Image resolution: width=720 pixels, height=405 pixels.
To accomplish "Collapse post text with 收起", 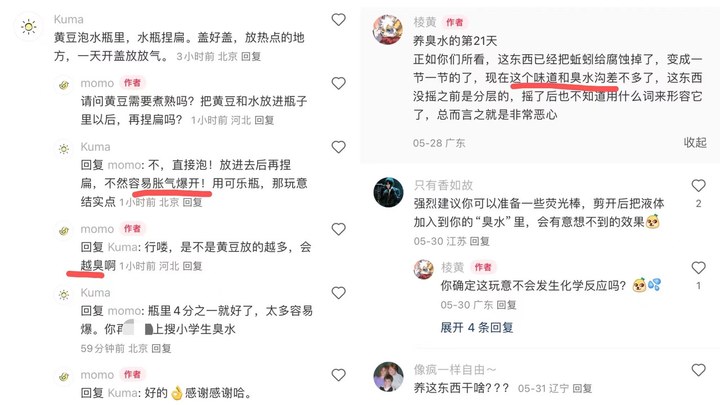I will tap(695, 143).
